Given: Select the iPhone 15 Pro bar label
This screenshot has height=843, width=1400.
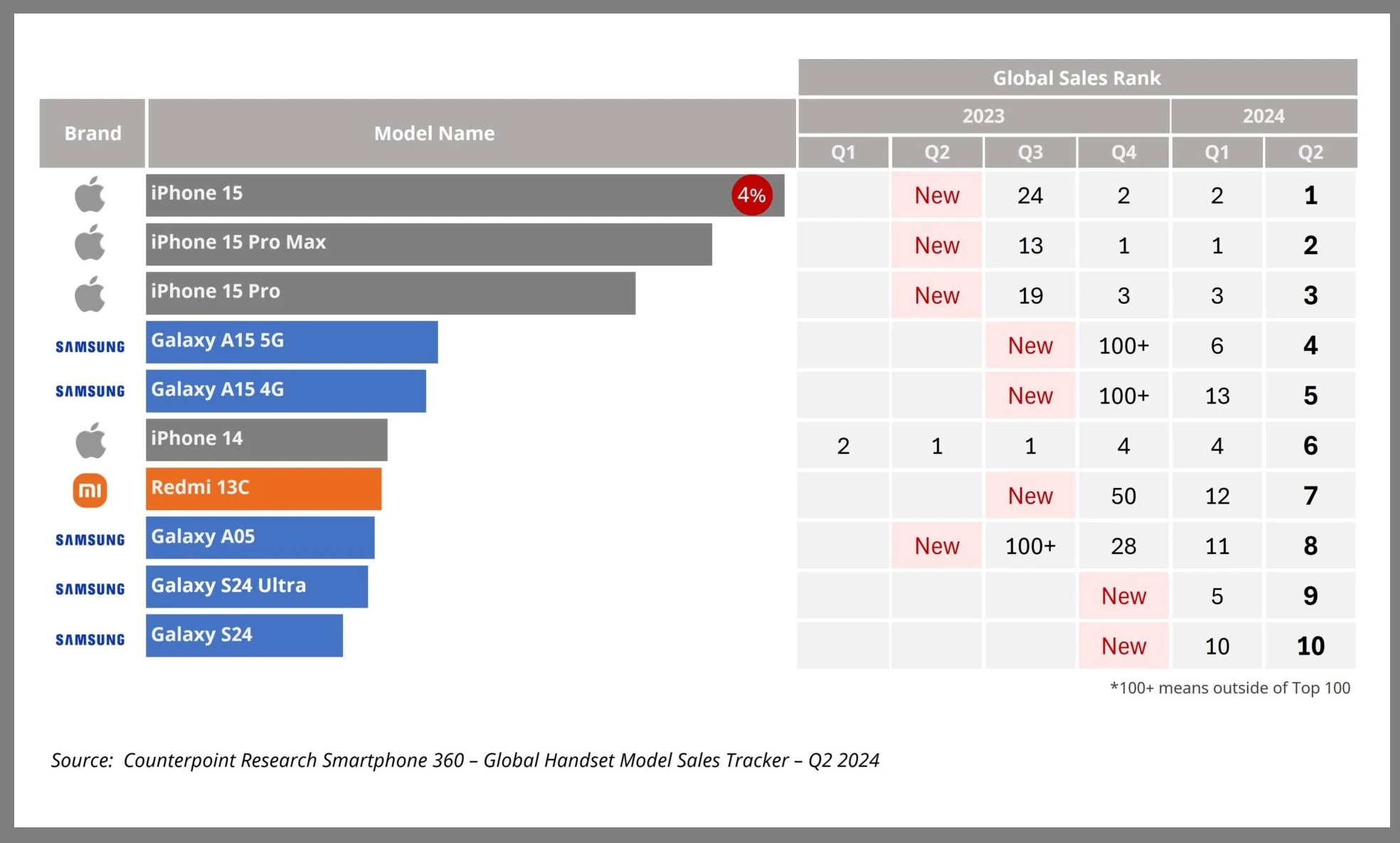Looking at the screenshot, I should point(216,291).
